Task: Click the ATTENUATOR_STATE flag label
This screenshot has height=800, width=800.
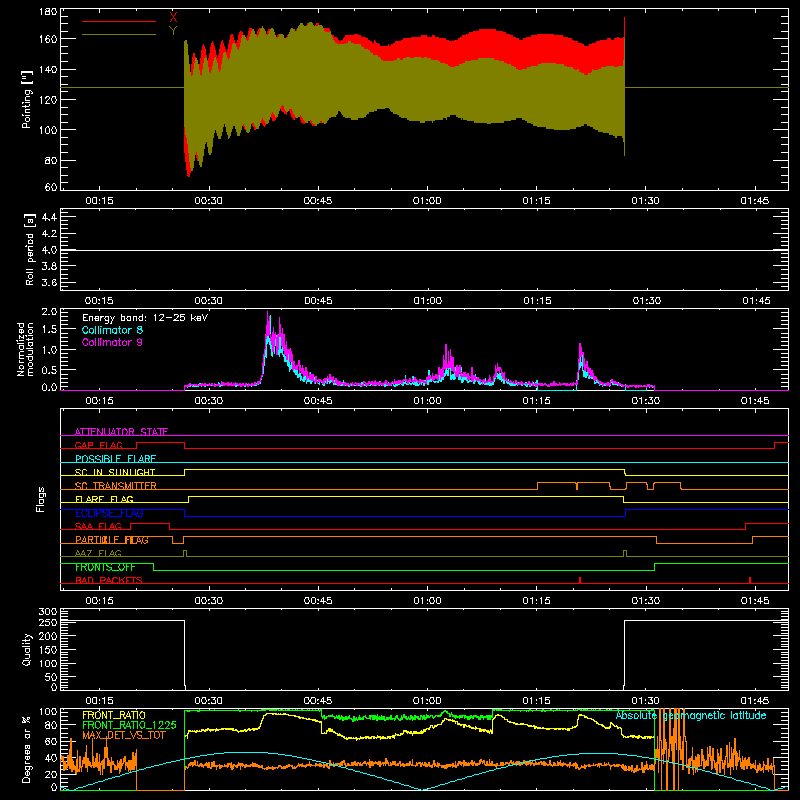Action: (121, 432)
